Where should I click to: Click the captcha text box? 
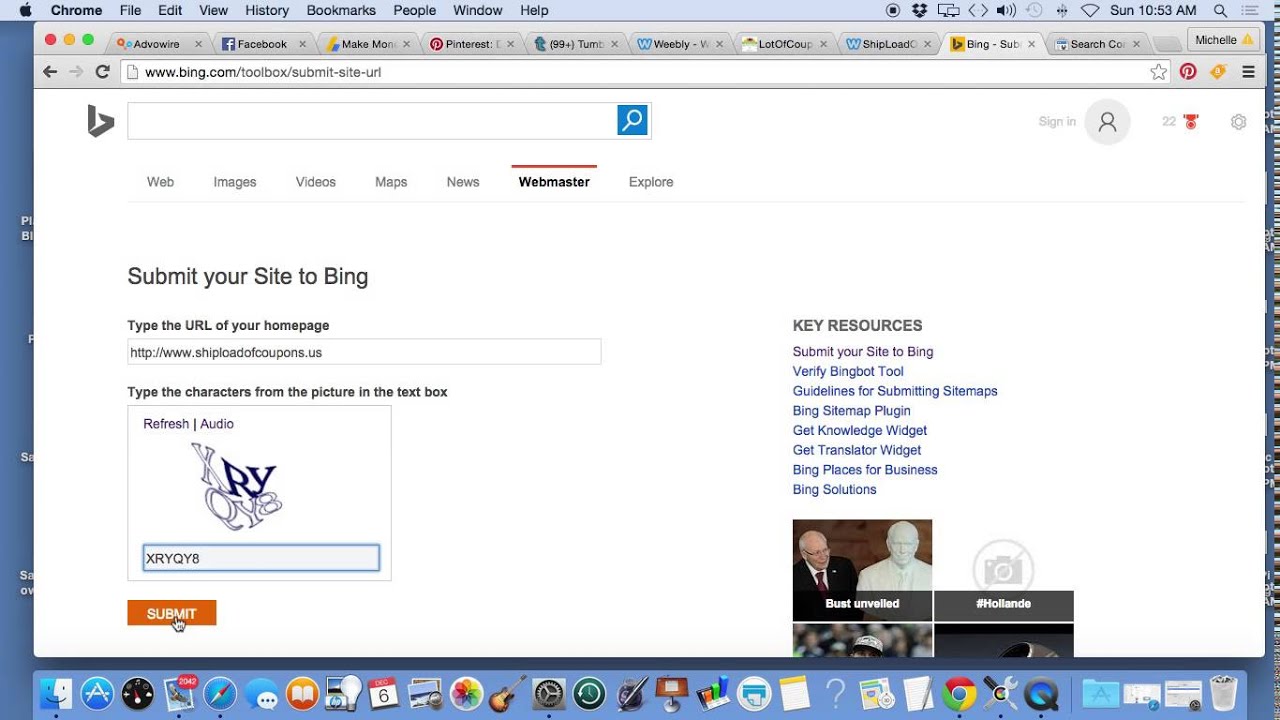[x=261, y=558]
